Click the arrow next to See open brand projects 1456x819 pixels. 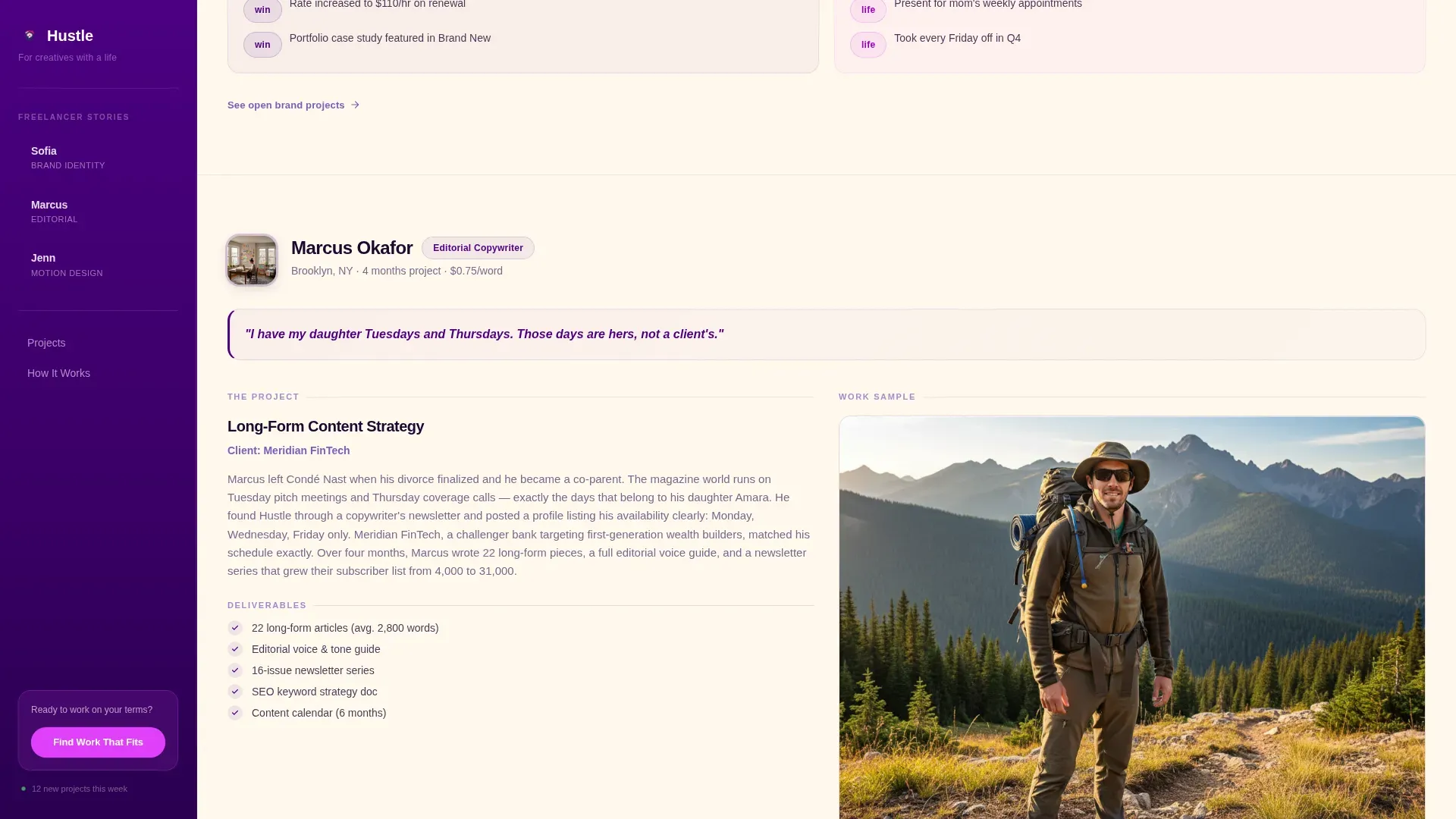coord(355,105)
